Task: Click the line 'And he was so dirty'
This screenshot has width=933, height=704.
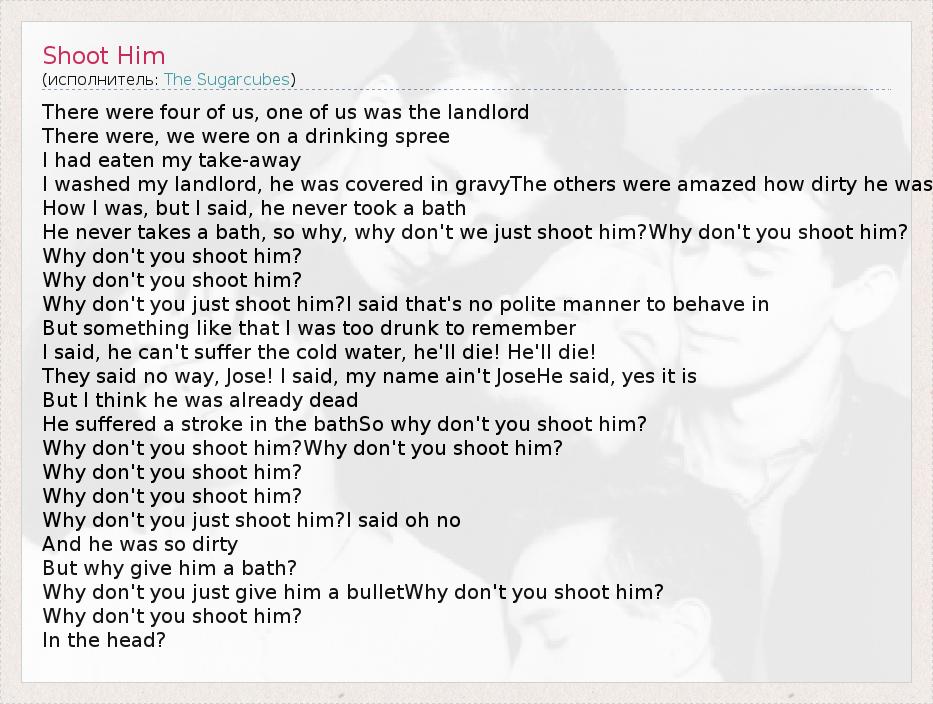Action: (x=140, y=544)
